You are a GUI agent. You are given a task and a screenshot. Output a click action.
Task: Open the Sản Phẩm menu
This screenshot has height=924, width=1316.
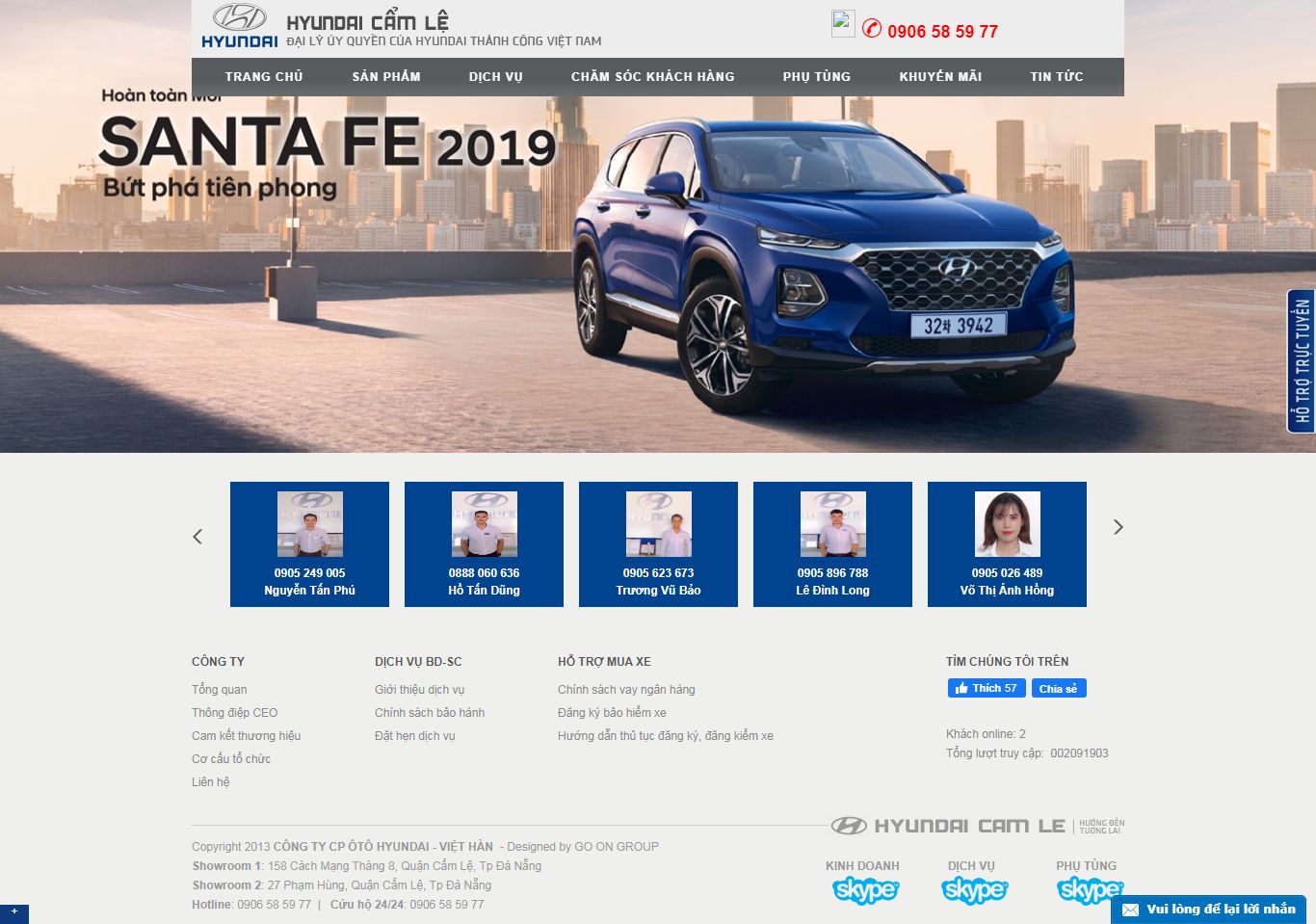tap(386, 76)
